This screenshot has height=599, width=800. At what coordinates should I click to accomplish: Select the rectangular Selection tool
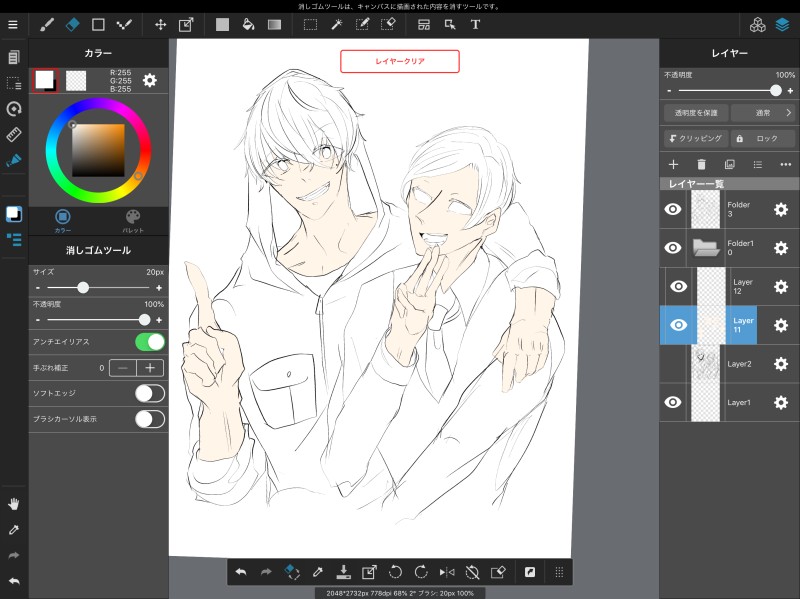pyautogui.click(x=310, y=24)
